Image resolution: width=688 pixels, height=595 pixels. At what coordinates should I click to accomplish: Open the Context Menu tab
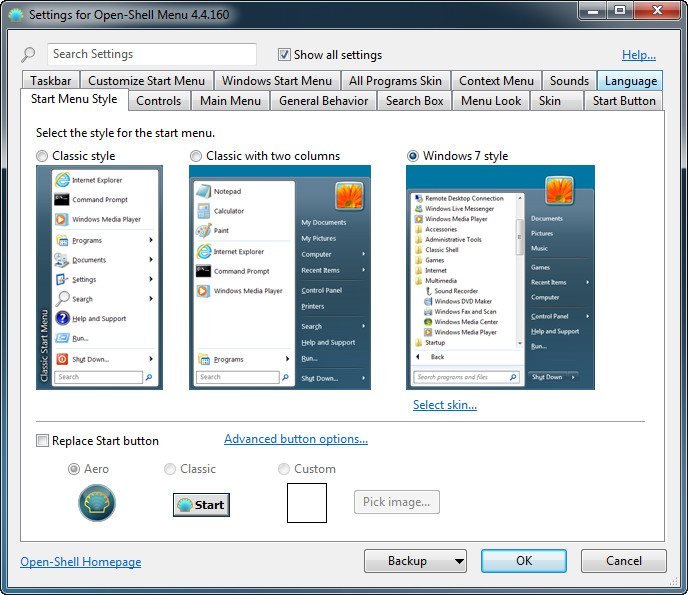click(x=496, y=81)
